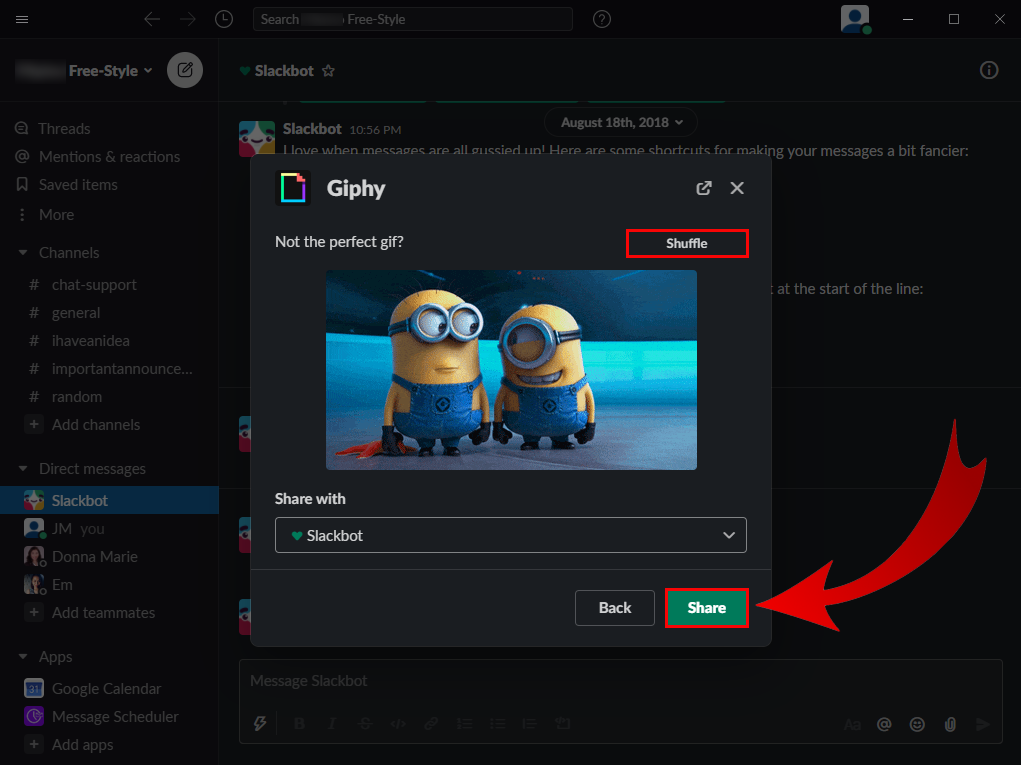Star the Slackbot conversation
The height and width of the screenshot is (765, 1021).
click(328, 71)
